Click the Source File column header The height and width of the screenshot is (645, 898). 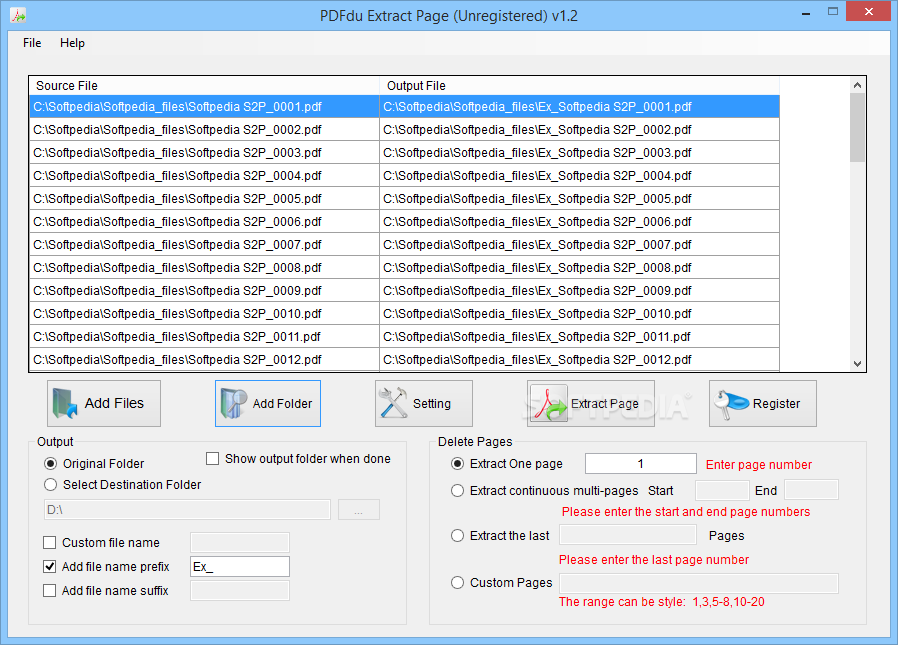(204, 85)
